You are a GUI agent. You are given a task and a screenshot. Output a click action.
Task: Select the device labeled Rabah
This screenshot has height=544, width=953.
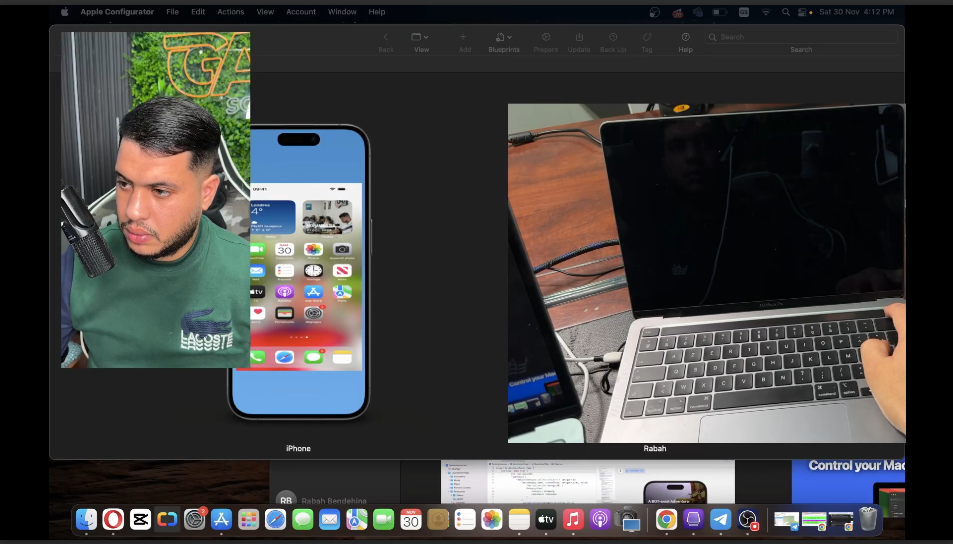coord(706,273)
